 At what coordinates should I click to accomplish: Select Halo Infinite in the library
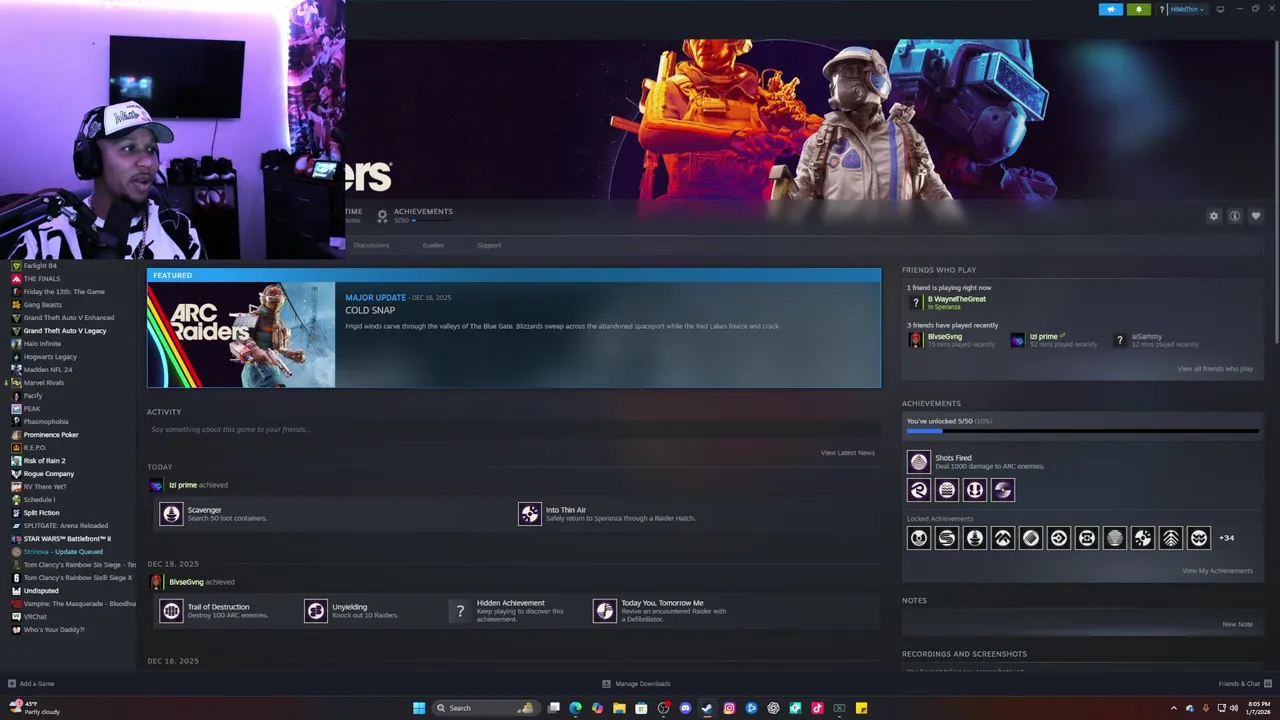[42, 344]
